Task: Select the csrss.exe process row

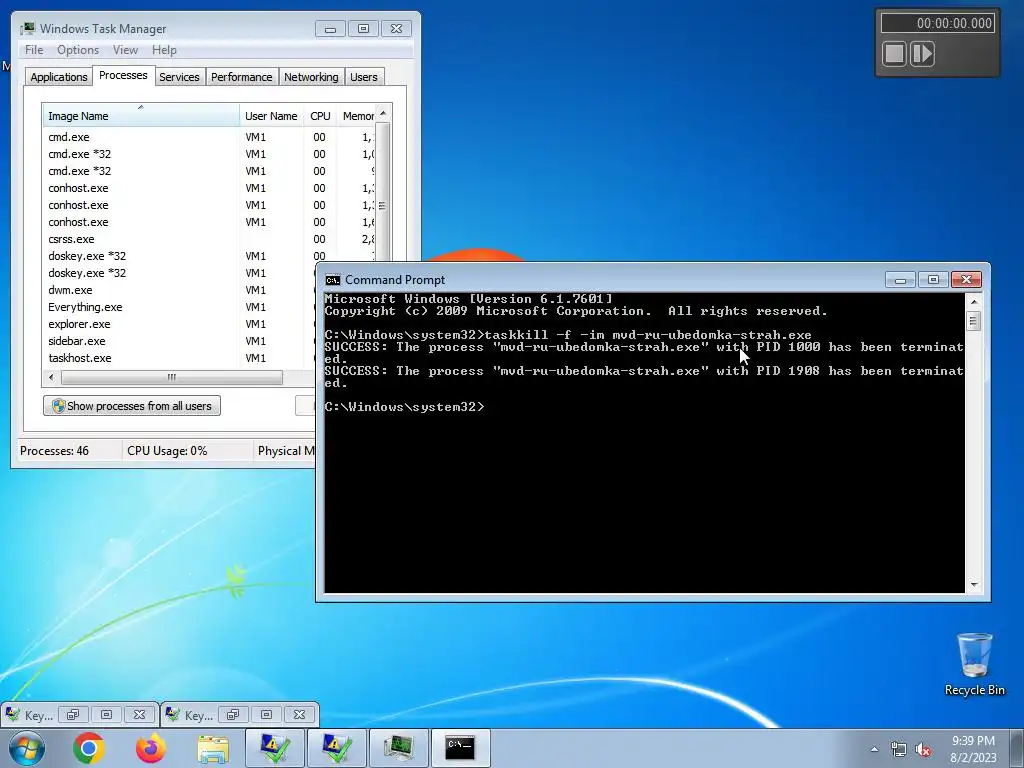Action: tap(209, 239)
